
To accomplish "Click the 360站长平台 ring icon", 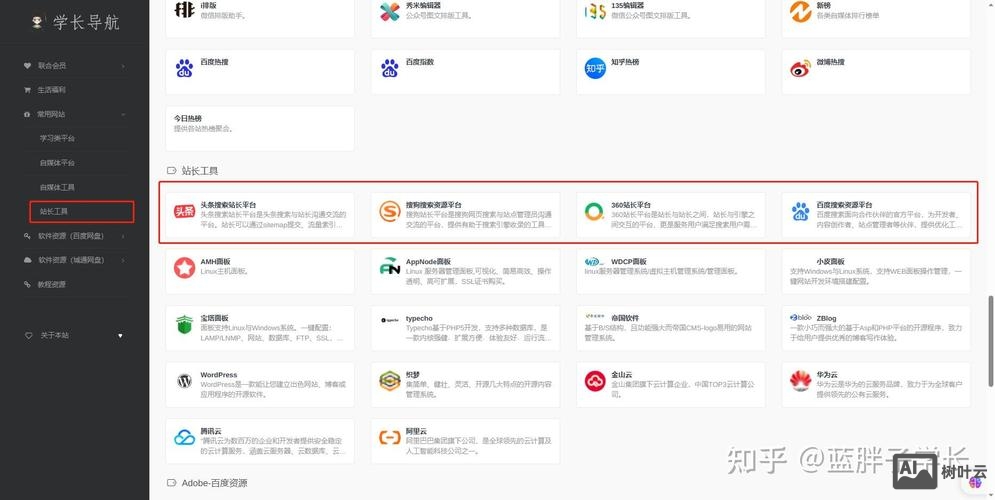I will point(595,211).
